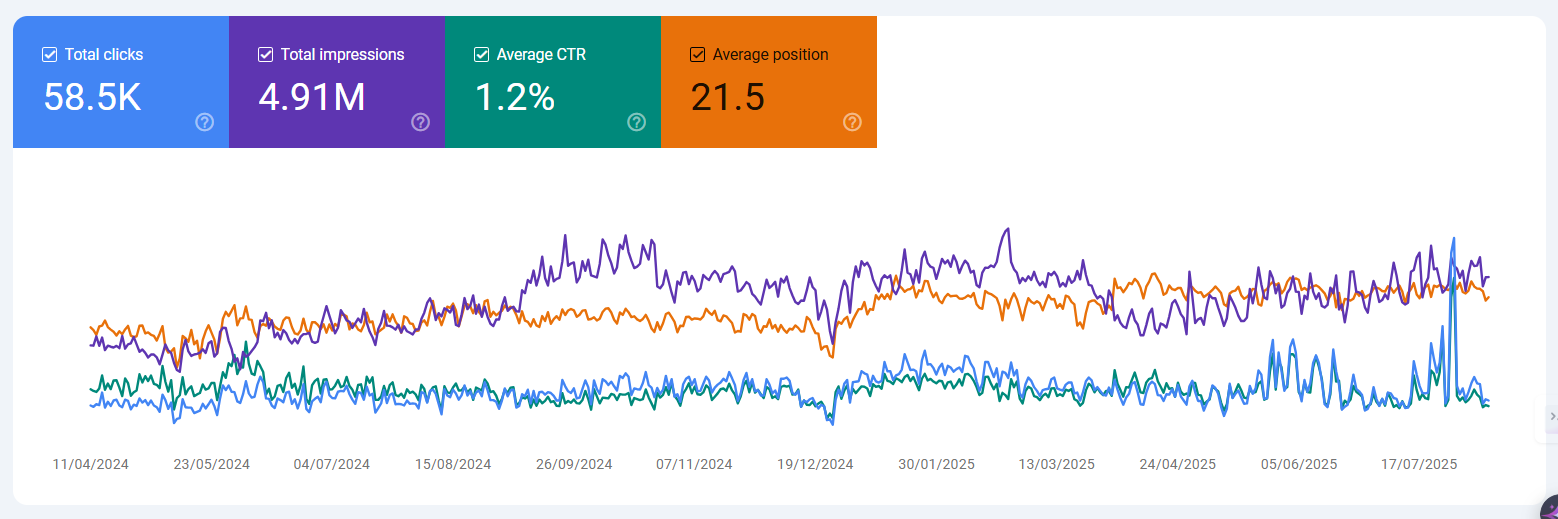This screenshot has height=519, width=1558.
Task: Click the 13/03/2025 axis date label
Action: click(1057, 465)
